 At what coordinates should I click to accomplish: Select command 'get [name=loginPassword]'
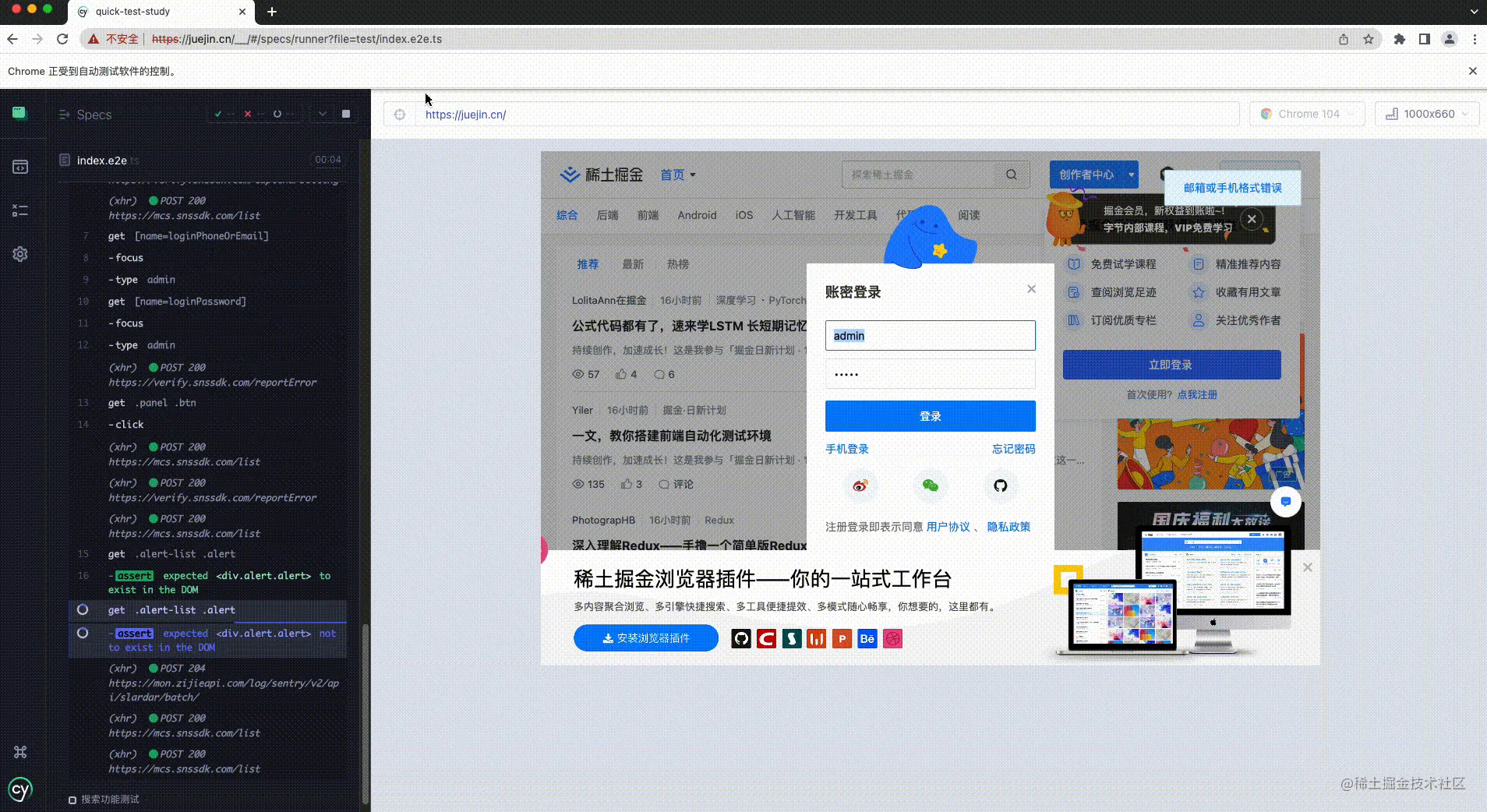(x=208, y=302)
